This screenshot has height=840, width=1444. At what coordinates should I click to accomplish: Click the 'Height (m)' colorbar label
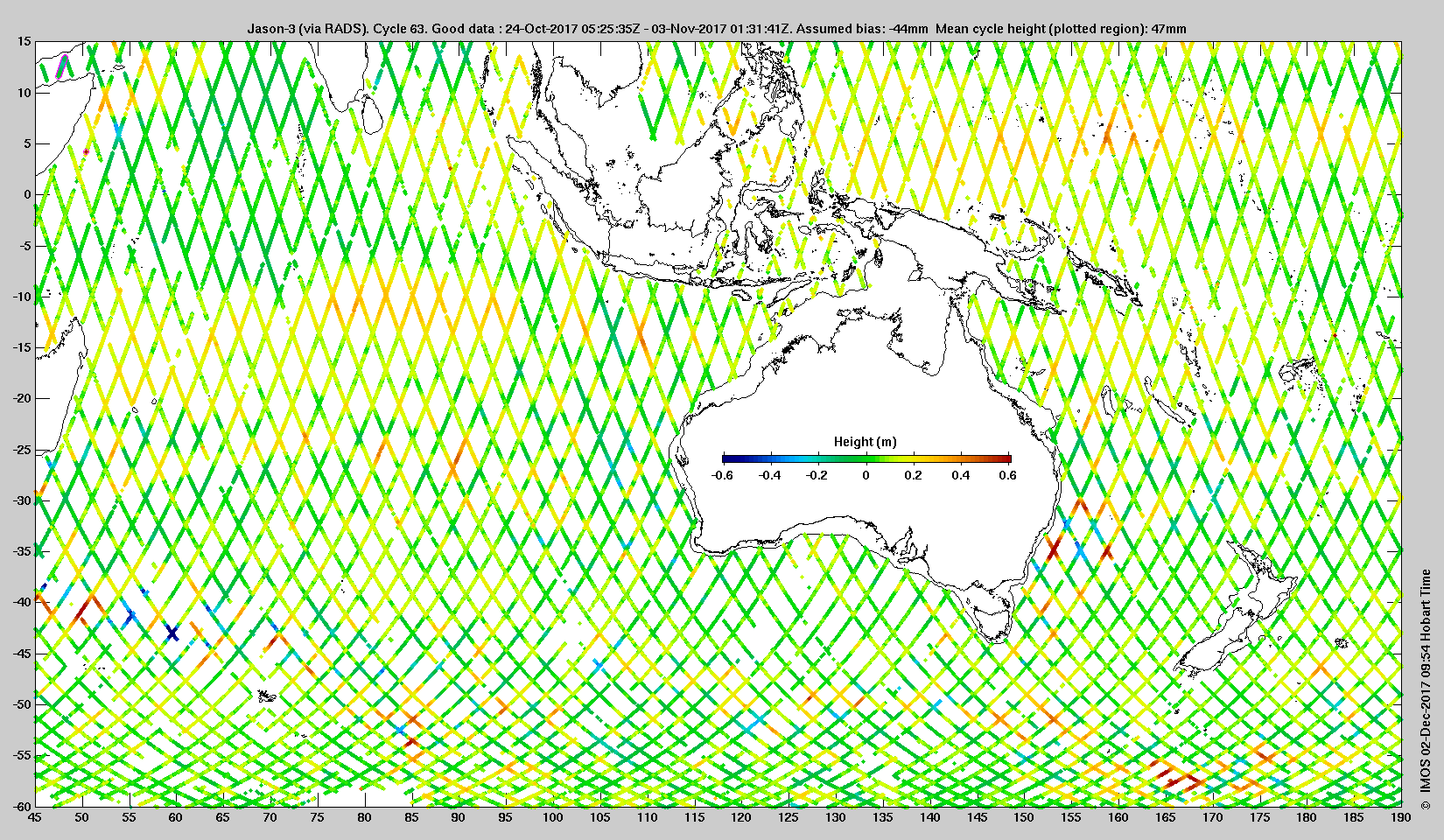click(x=865, y=442)
